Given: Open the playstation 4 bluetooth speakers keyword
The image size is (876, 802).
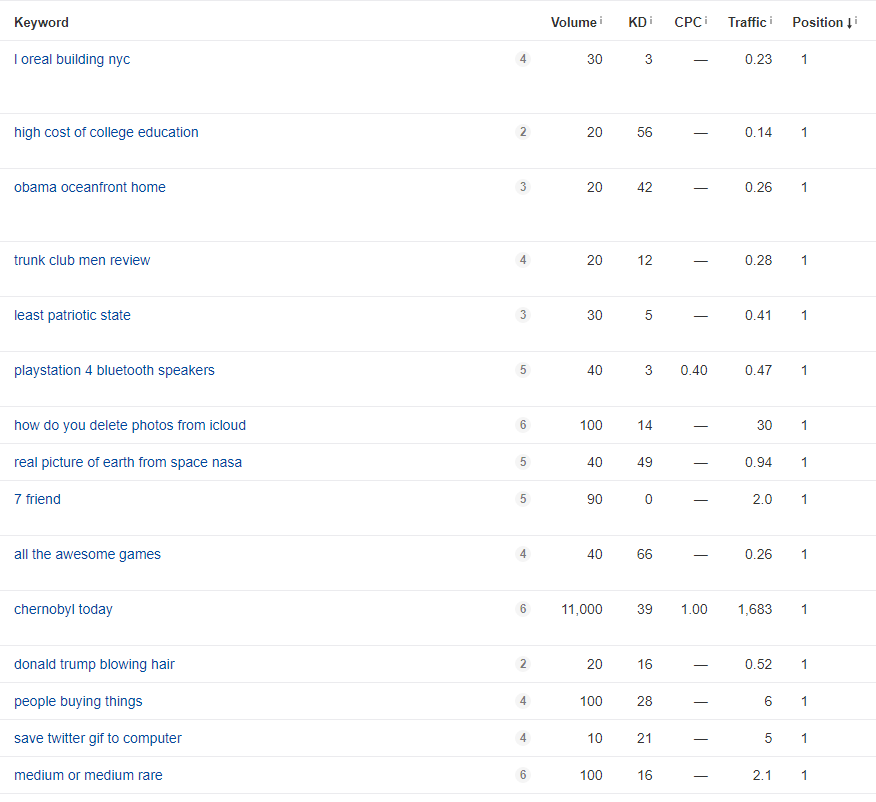Looking at the screenshot, I should coord(114,370).
